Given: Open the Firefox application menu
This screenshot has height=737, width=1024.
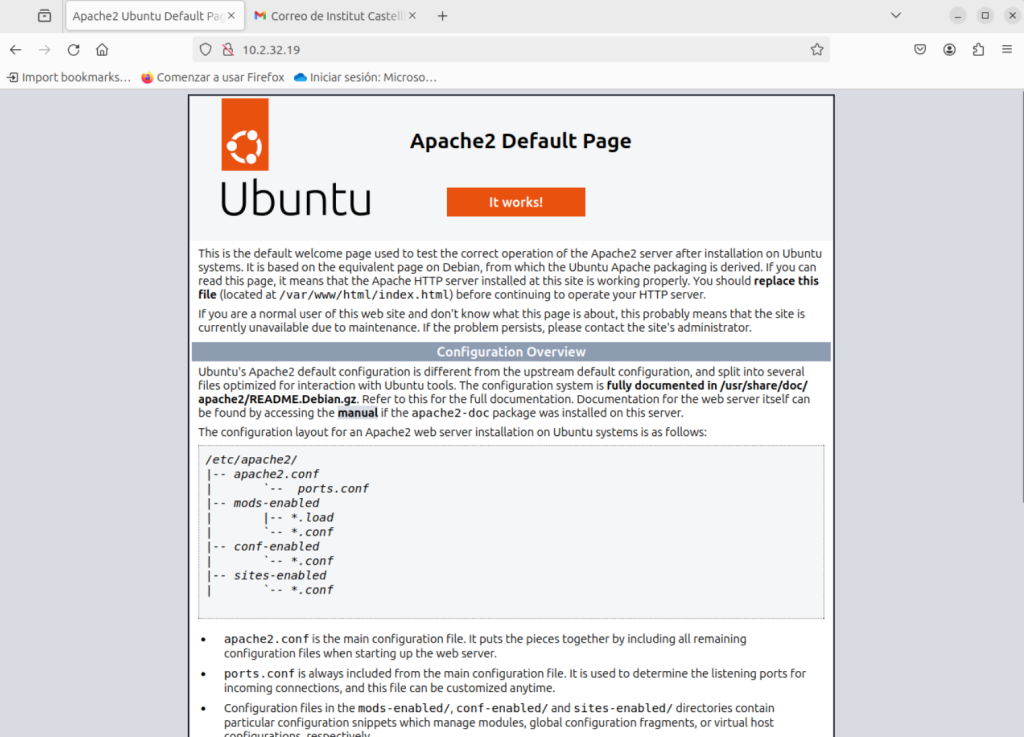Looking at the screenshot, I should pyautogui.click(x=1006, y=50).
